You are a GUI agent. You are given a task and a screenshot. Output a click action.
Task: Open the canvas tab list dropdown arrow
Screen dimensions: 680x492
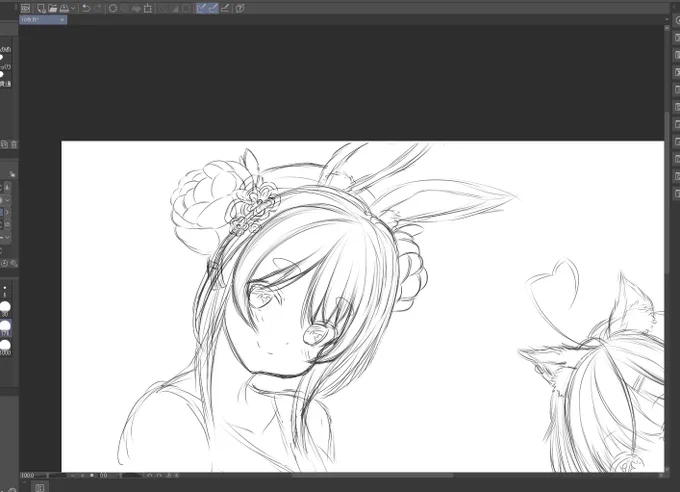tap(667, 19)
